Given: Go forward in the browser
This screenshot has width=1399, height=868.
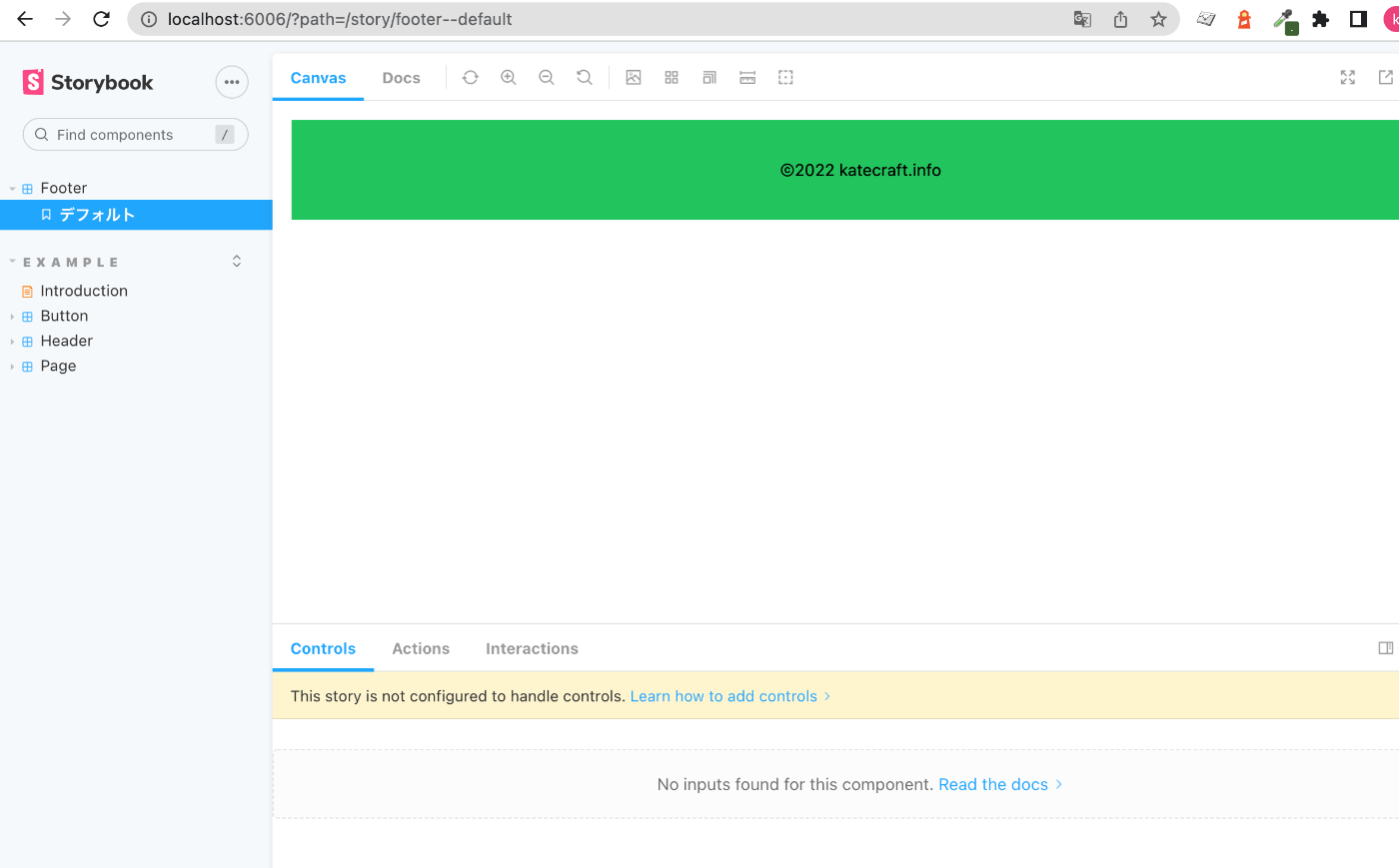Looking at the screenshot, I should coord(63,19).
